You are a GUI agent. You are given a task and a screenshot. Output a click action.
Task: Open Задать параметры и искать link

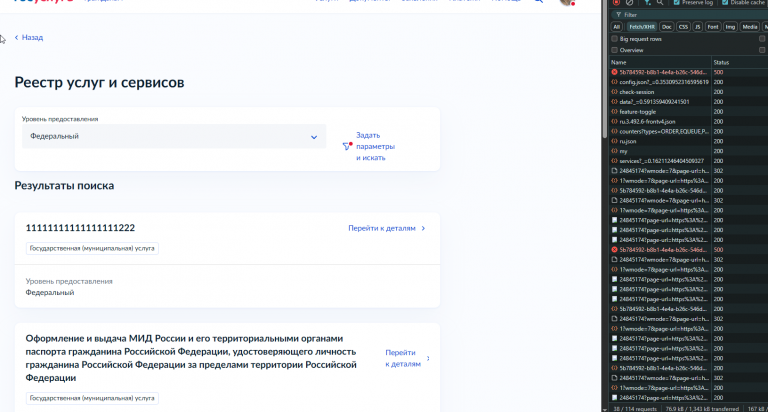pyautogui.click(x=375, y=146)
